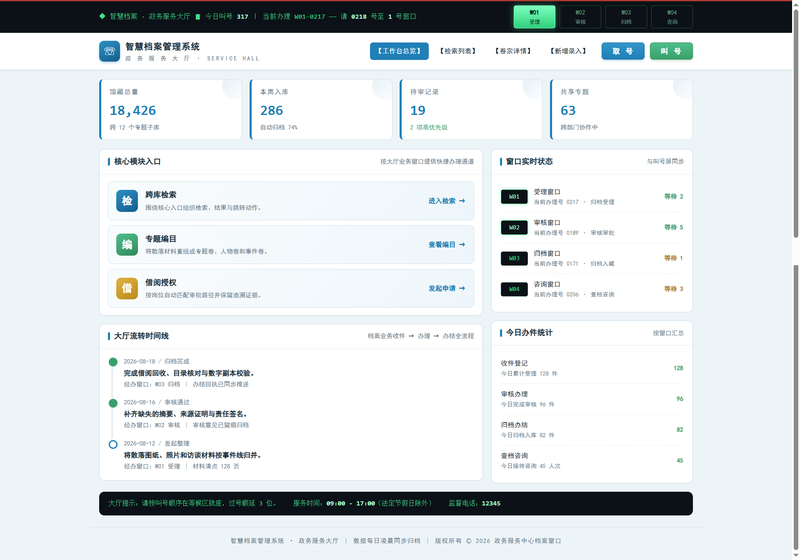Image resolution: width=800 pixels, height=560 pixels.
Task: Click the 等待 2 status for 受理窗口
Action: 673,196
